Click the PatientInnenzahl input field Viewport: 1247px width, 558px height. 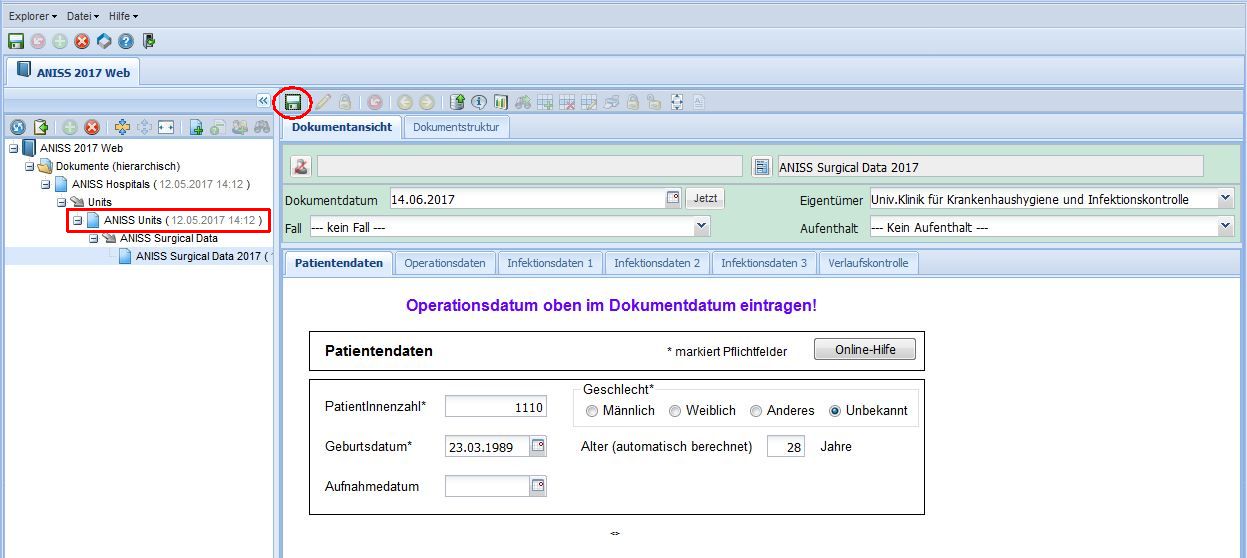[496, 407]
